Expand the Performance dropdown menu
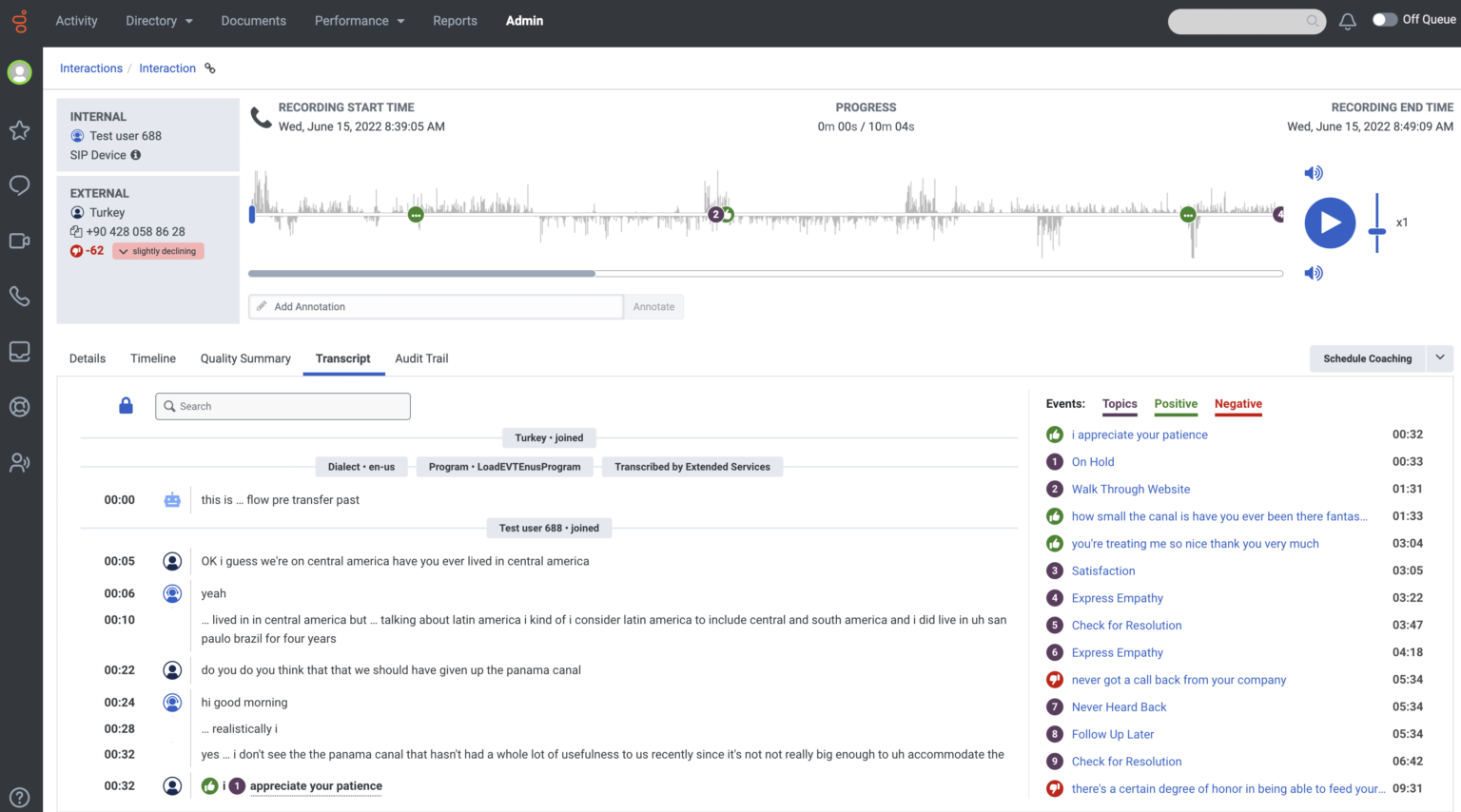 coord(359,21)
